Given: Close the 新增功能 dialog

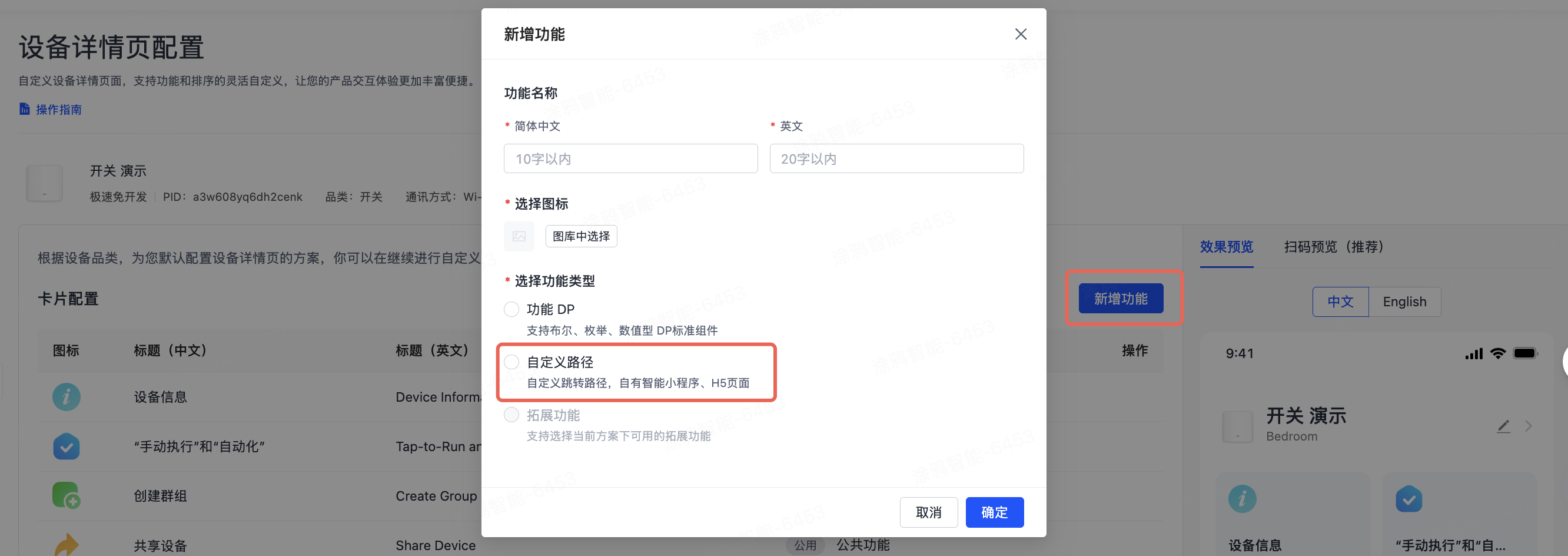Looking at the screenshot, I should pos(1020,34).
